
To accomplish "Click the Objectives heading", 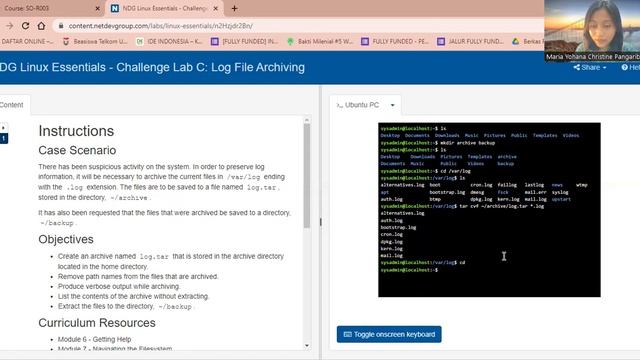I will (x=66, y=239).
